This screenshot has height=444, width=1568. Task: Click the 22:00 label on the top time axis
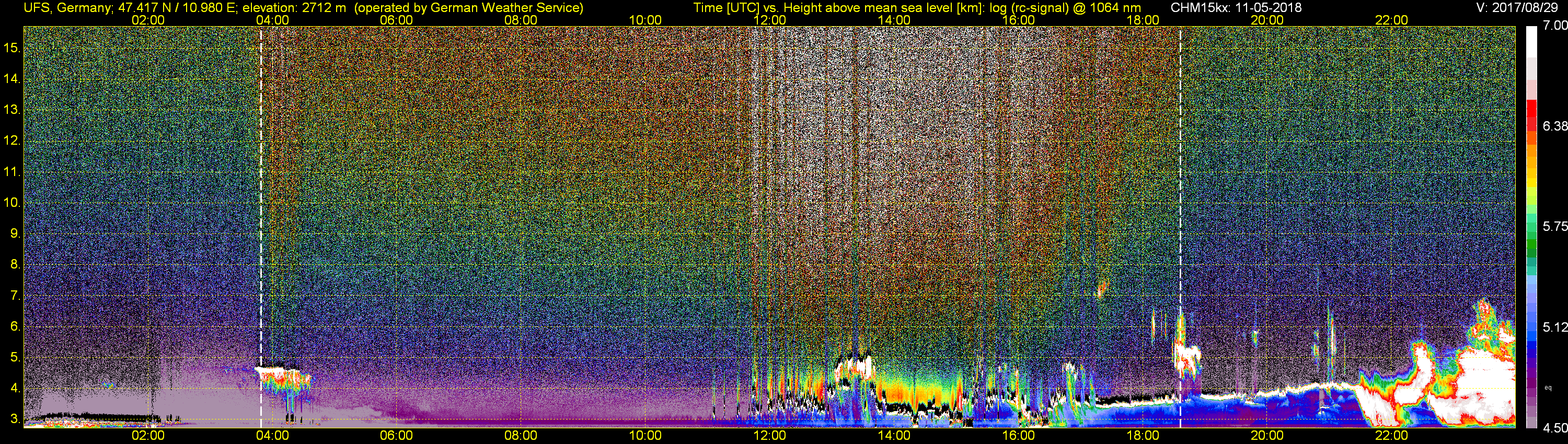(1391, 20)
